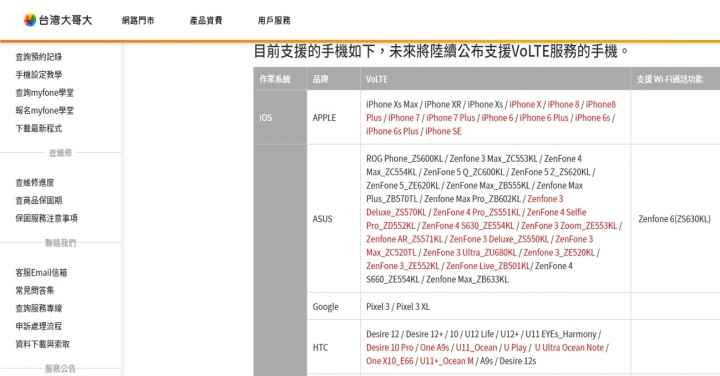This screenshot has height=376, width=720.
Task: Click ZenFone 3_ZE552KL link
Action: tap(403, 266)
